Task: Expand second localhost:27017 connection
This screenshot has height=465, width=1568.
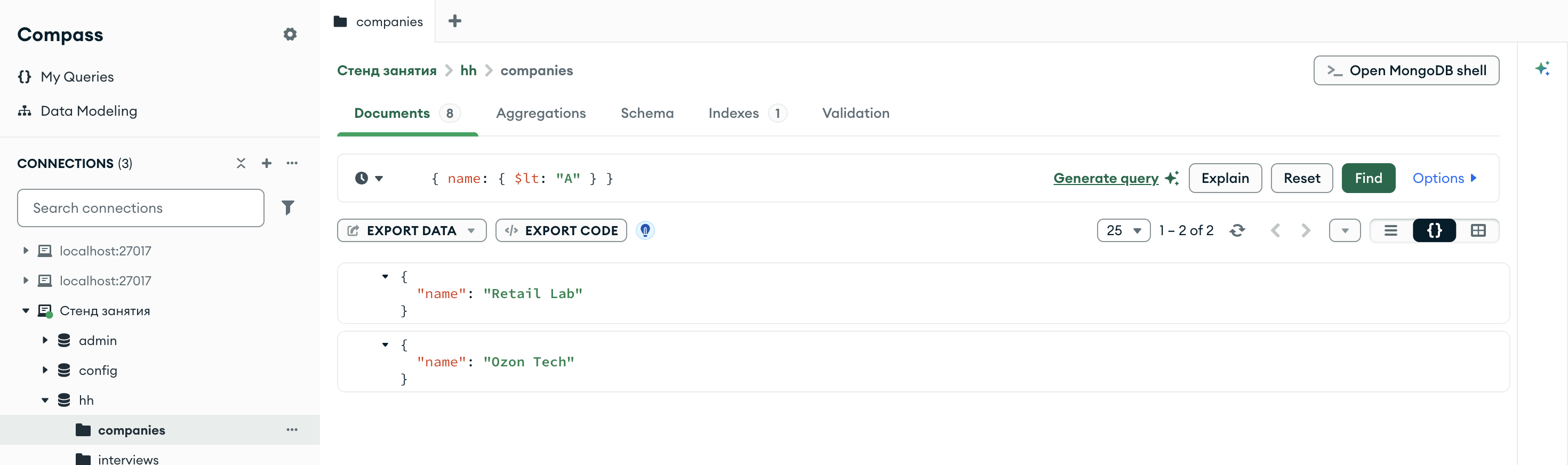Action: 26,280
